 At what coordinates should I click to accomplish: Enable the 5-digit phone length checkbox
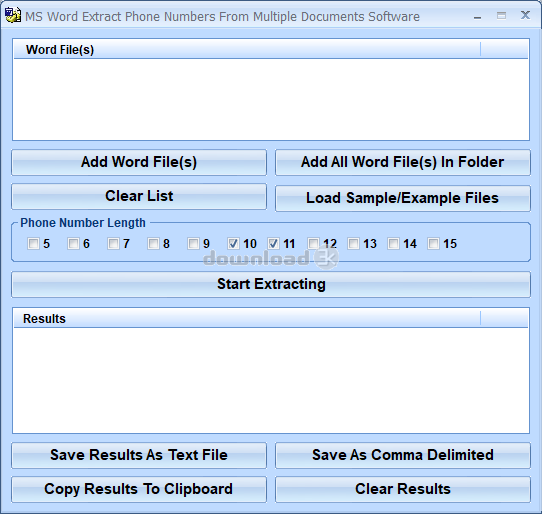pos(34,244)
